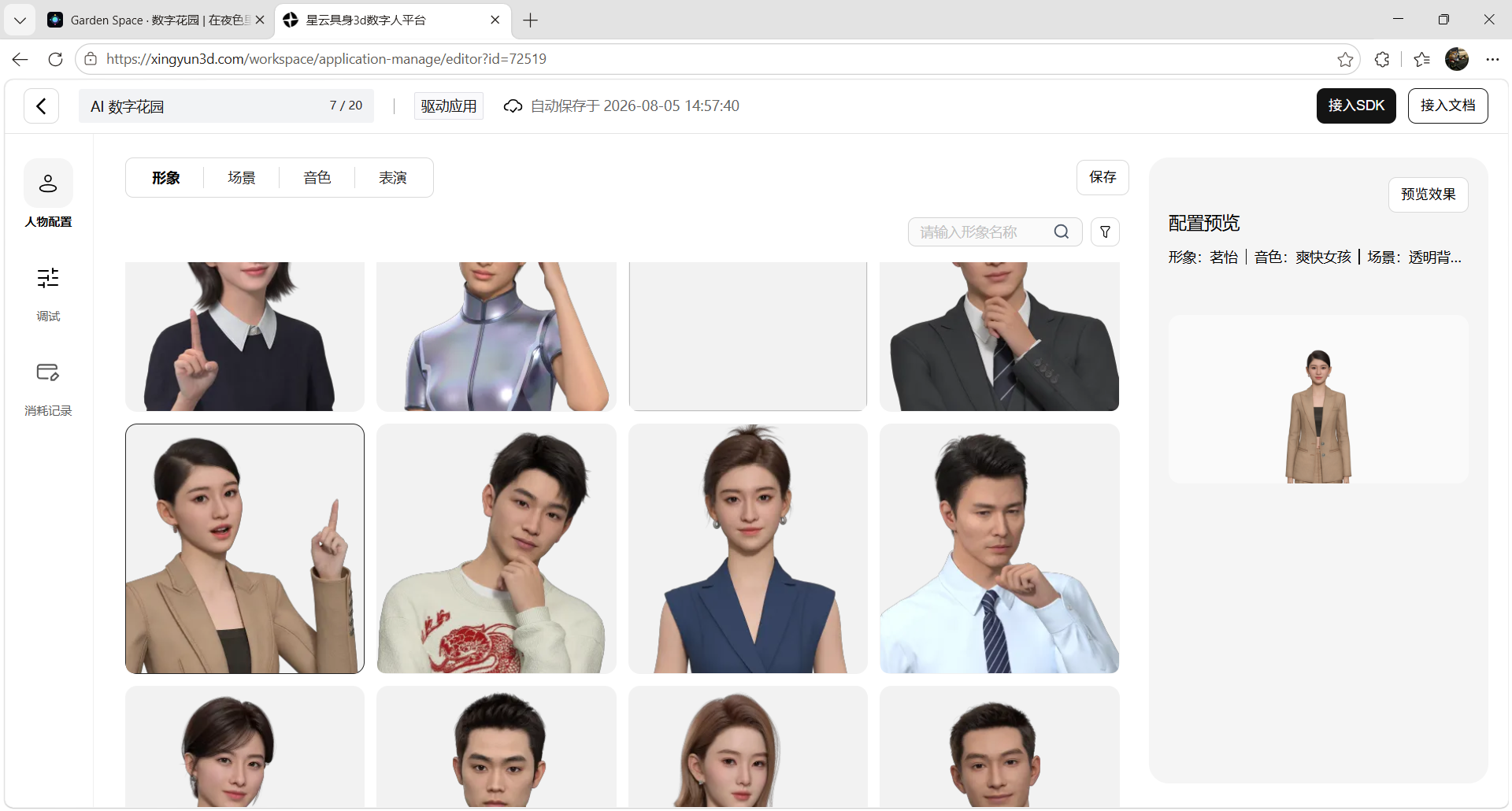Viewport: 1512px width, 811px height.
Task: Select the woman in tan blazer avatar
Action: click(245, 549)
